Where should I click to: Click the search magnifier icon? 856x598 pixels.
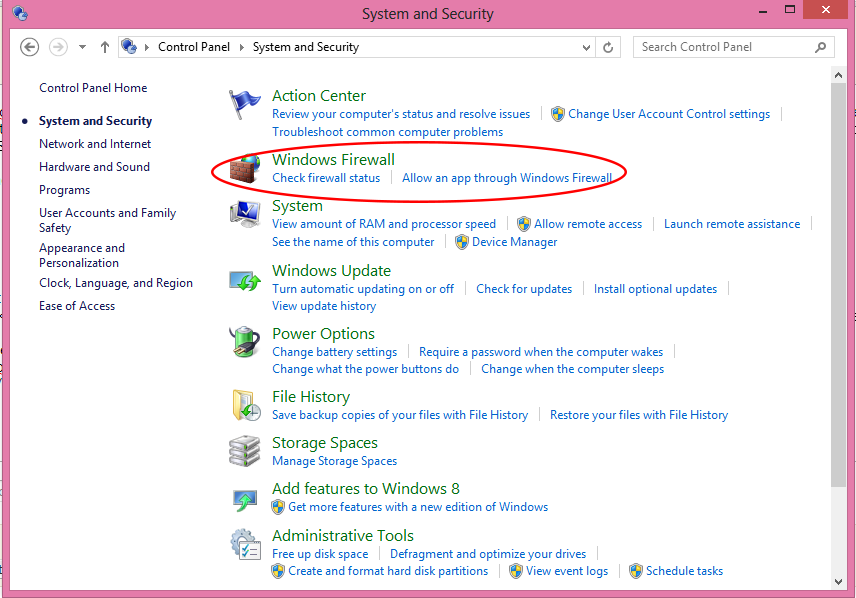click(821, 48)
